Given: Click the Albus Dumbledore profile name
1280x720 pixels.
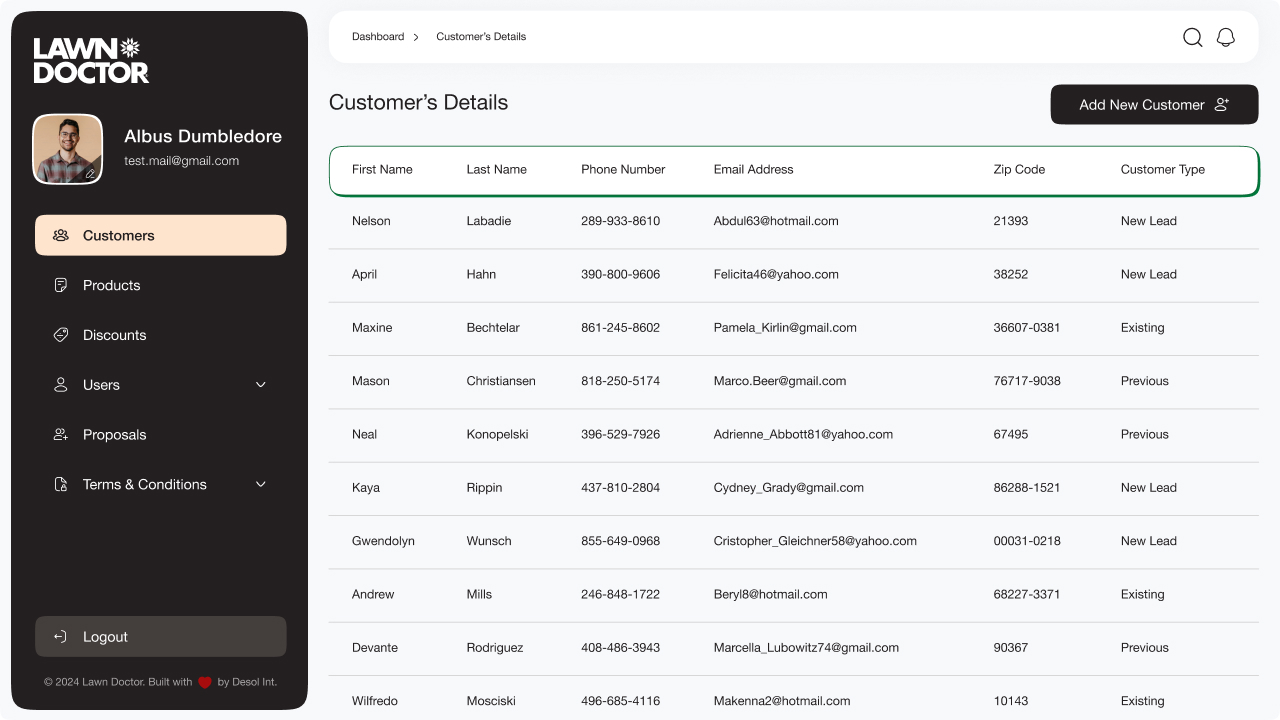Looking at the screenshot, I should (x=203, y=136).
